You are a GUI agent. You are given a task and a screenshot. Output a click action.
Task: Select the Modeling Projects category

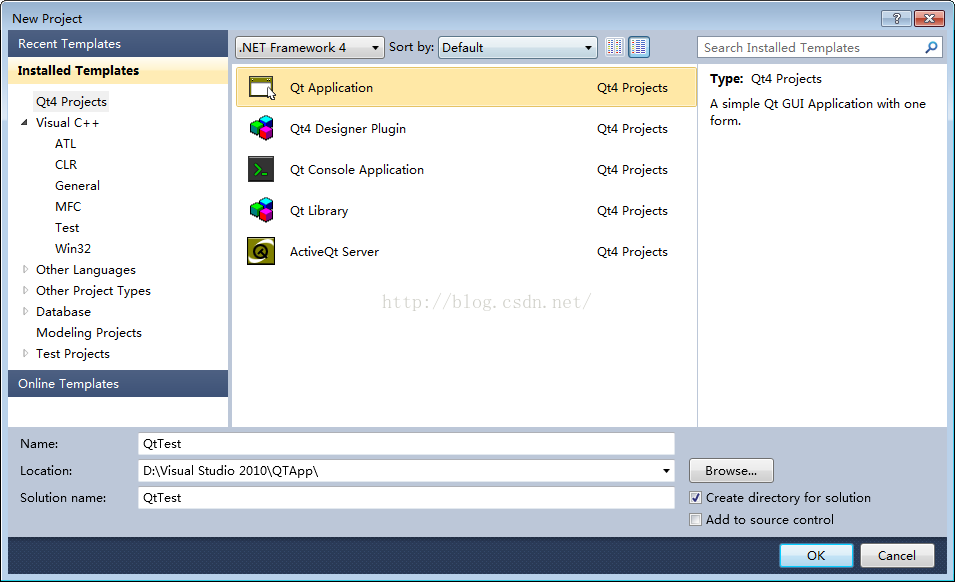(89, 332)
